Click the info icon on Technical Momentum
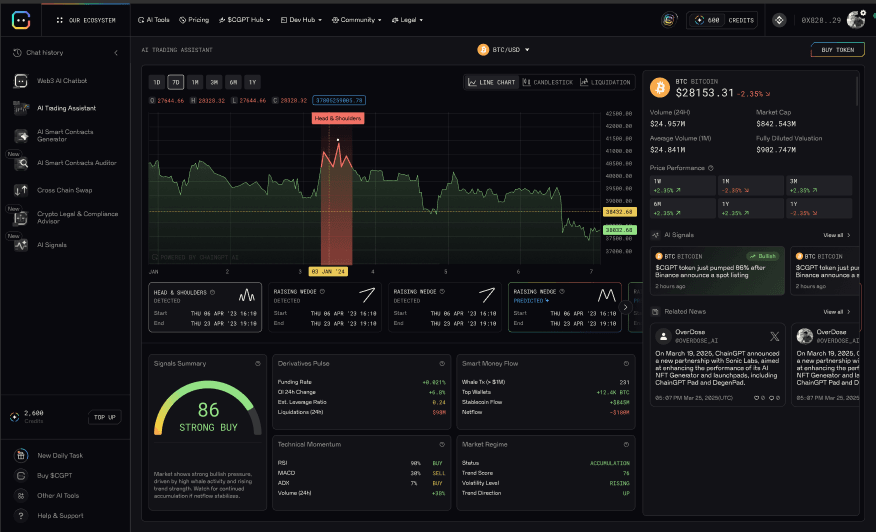This screenshot has width=876, height=532. pos(442,445)
